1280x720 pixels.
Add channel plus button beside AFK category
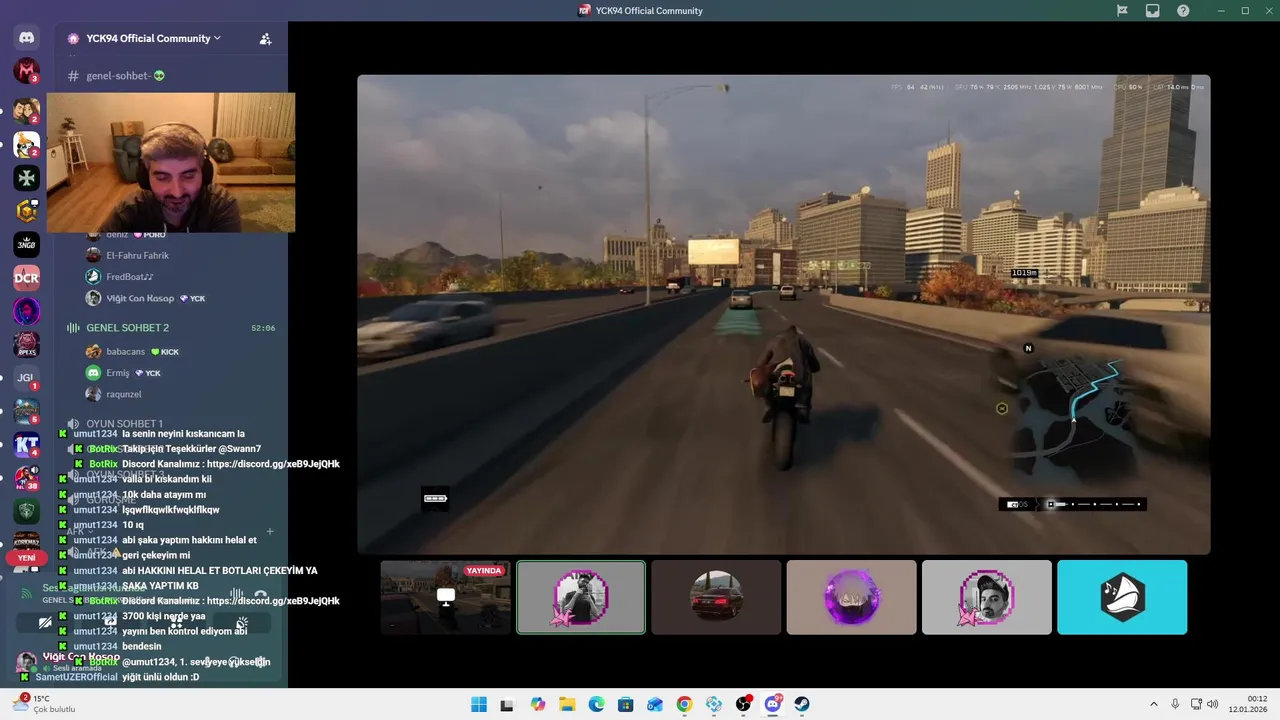[270, 531]
